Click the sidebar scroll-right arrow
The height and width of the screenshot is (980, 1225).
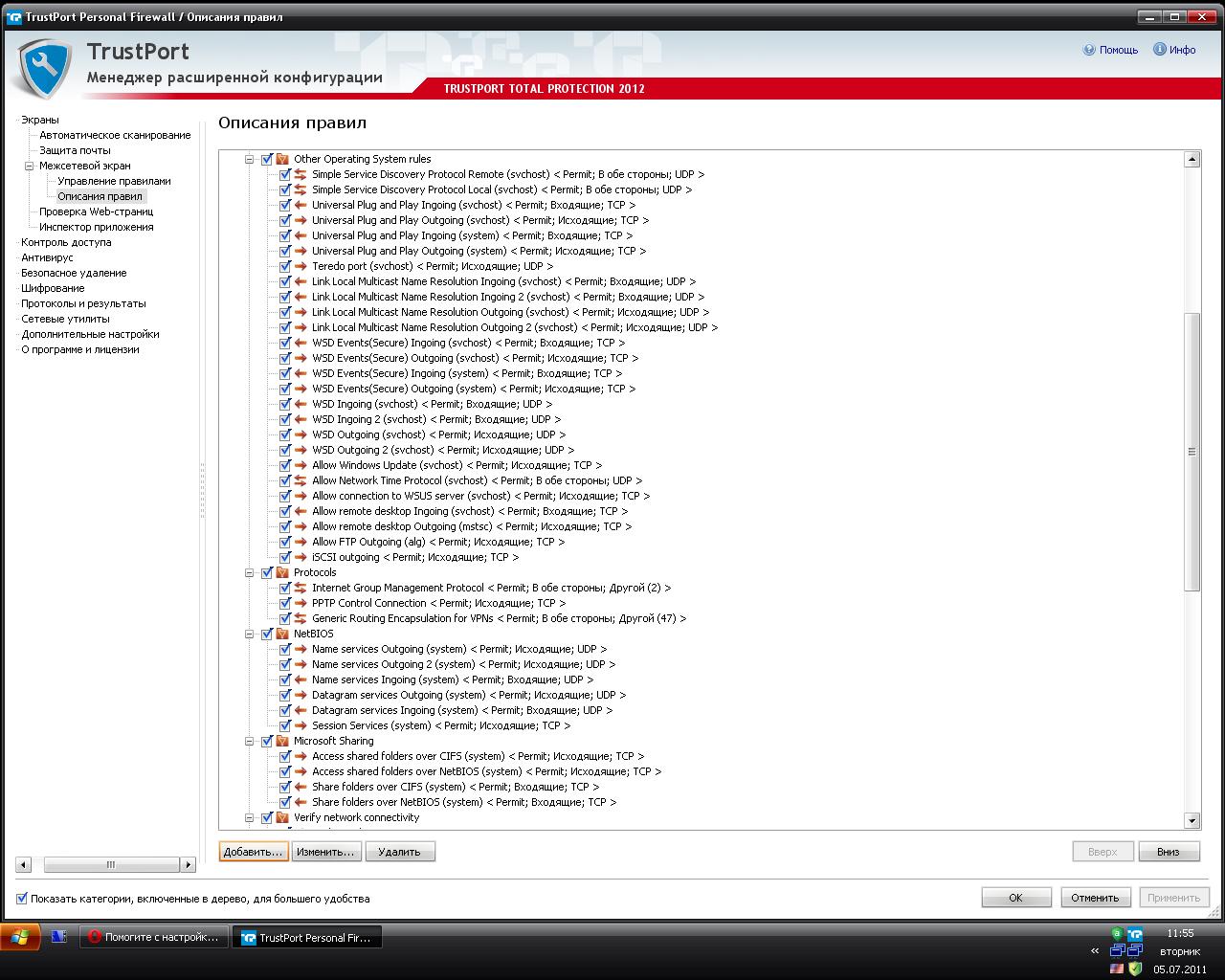[188, 864]
